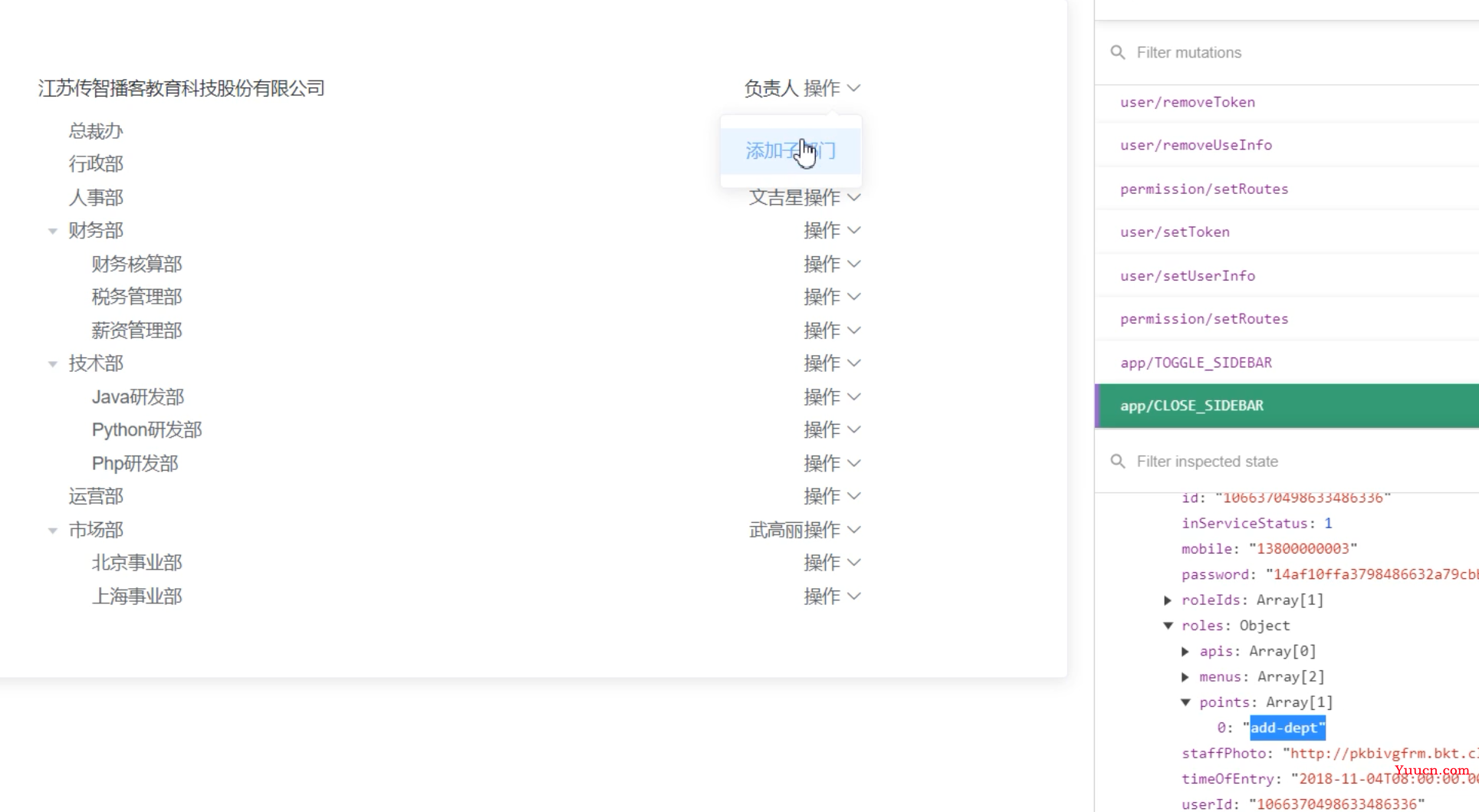1479x812 pixels.
Task: Click the timeOfEntry date value
Action: click(1385, 778)
